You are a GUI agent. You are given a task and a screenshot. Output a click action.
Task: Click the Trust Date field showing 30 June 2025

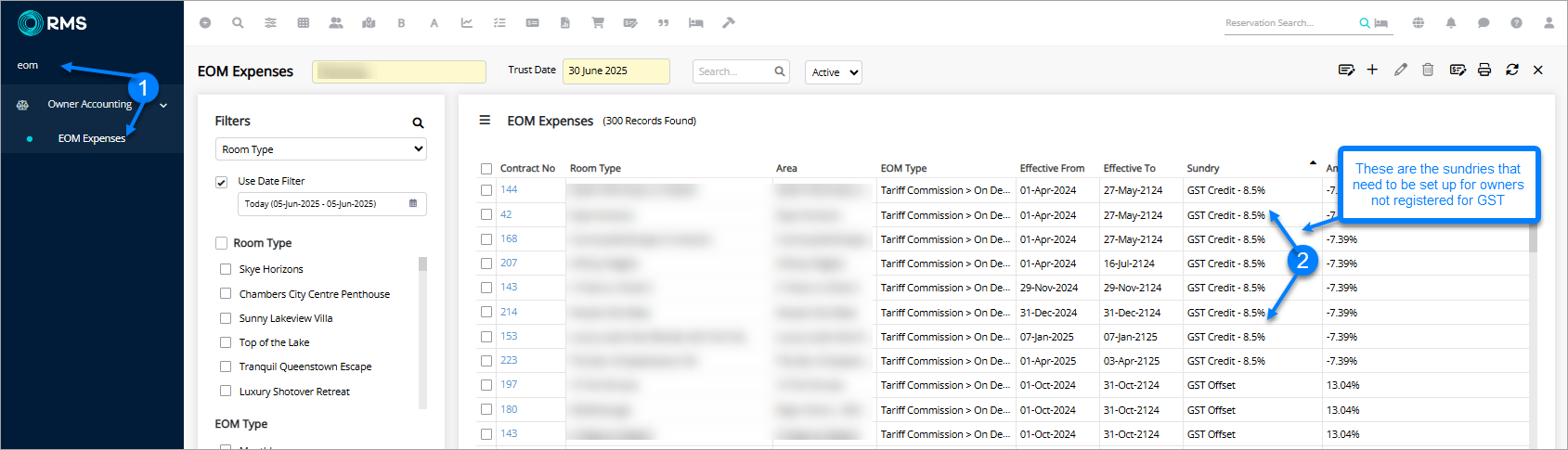coord(616,71)
